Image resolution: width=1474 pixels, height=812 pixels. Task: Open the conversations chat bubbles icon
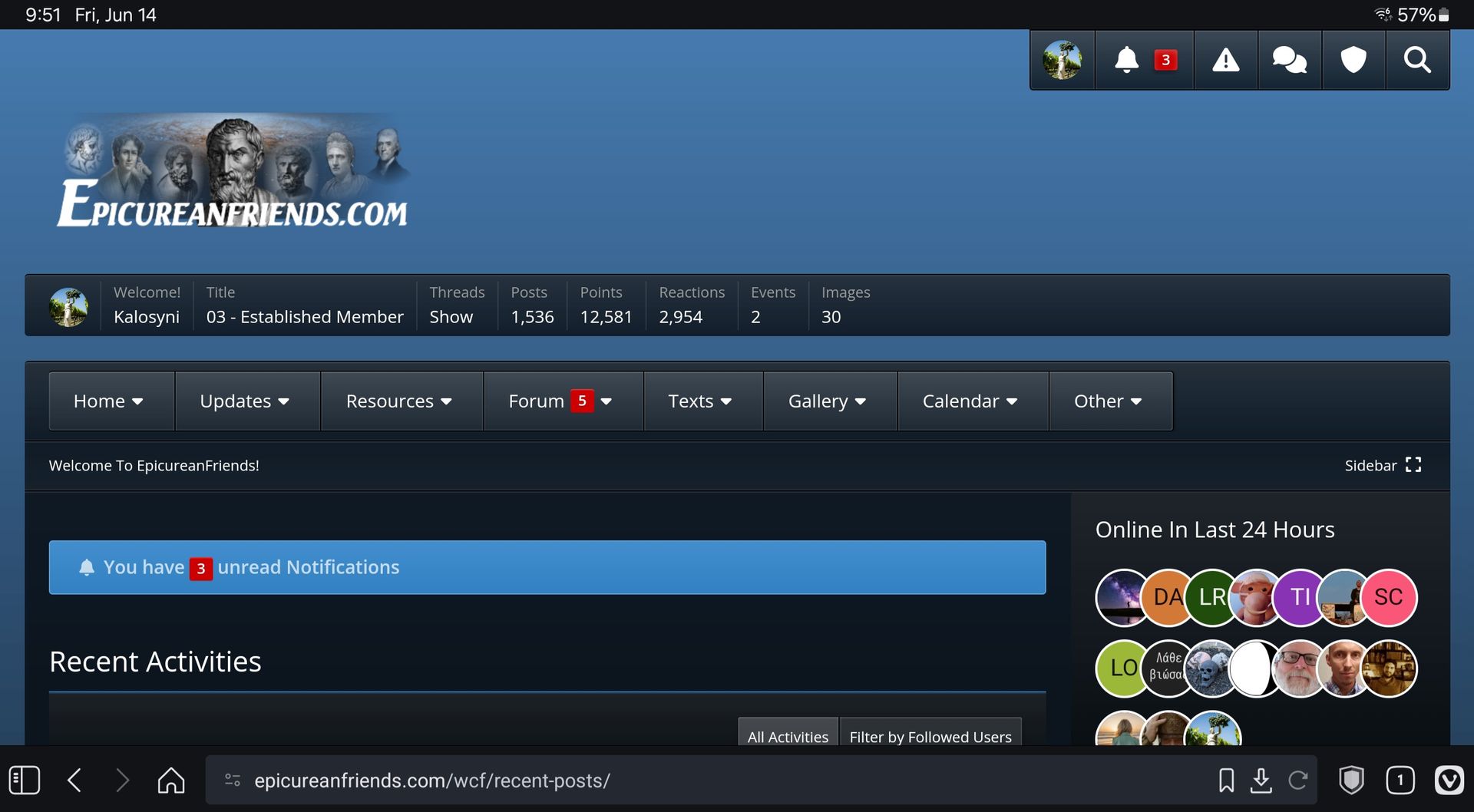pyautogui.click(x=1289, y=60)
